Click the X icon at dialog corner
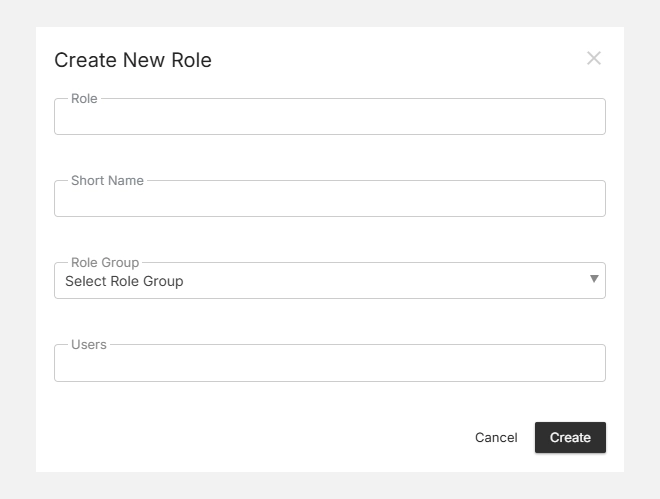Image resolution: width=660 pixels, height=499 pixels. click(x=593, y=58)
